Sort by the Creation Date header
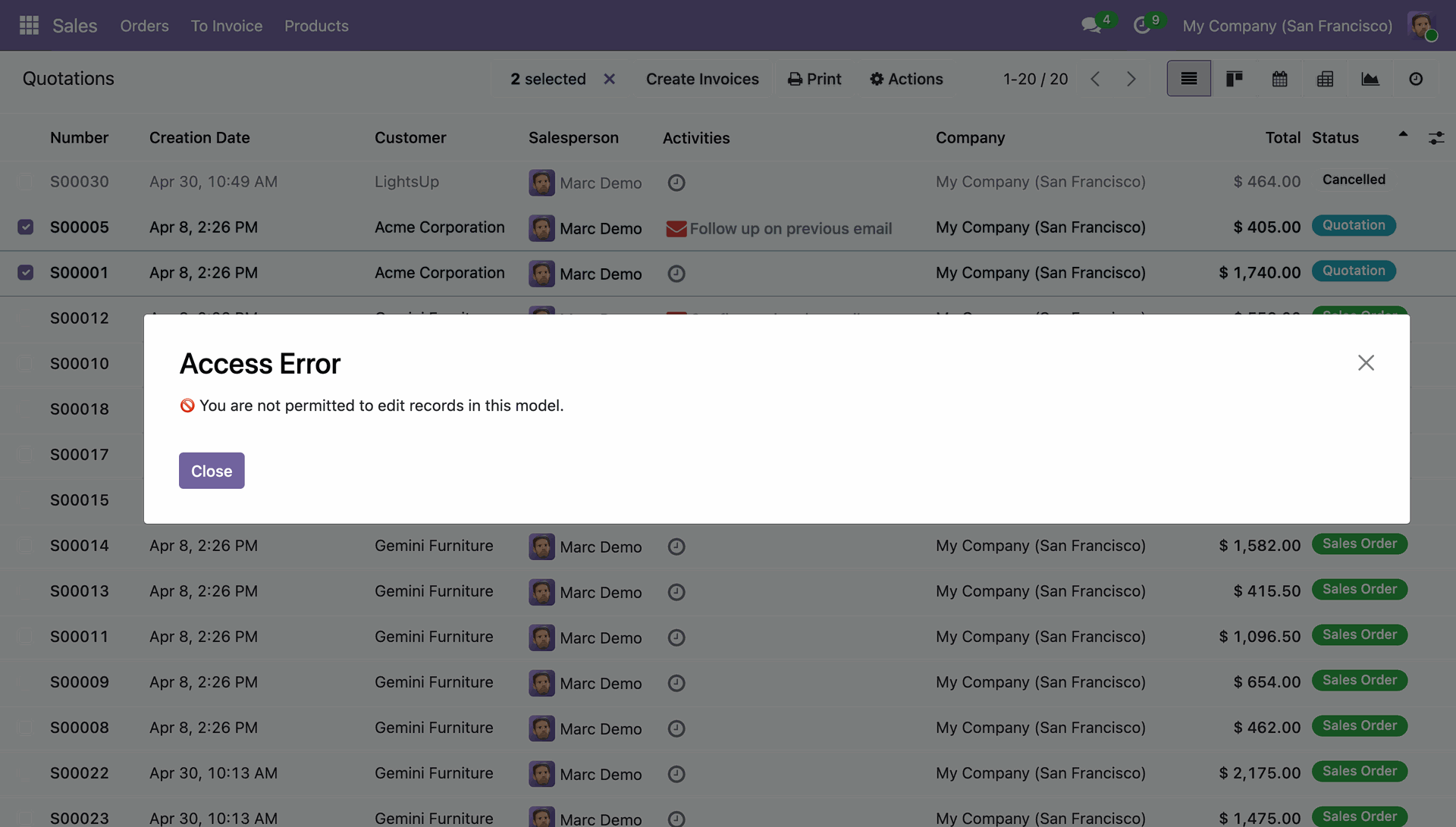Viewport: 1456px width, 827px height. pyautogui.click(x=199, y=137)
